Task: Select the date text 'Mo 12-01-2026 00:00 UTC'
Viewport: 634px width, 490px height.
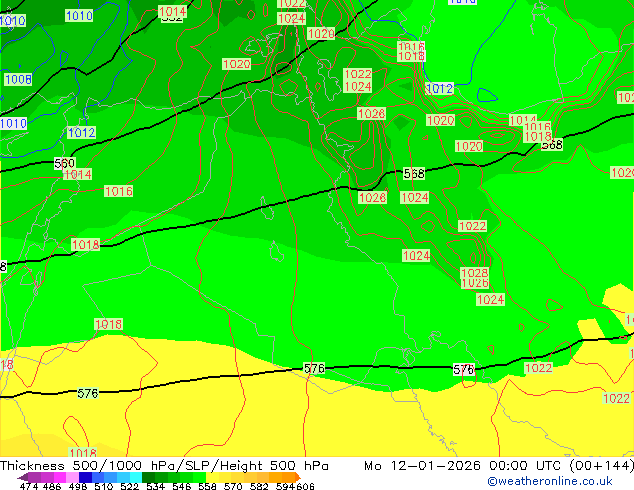Action: pyautogui.click(x=462, y=466)
